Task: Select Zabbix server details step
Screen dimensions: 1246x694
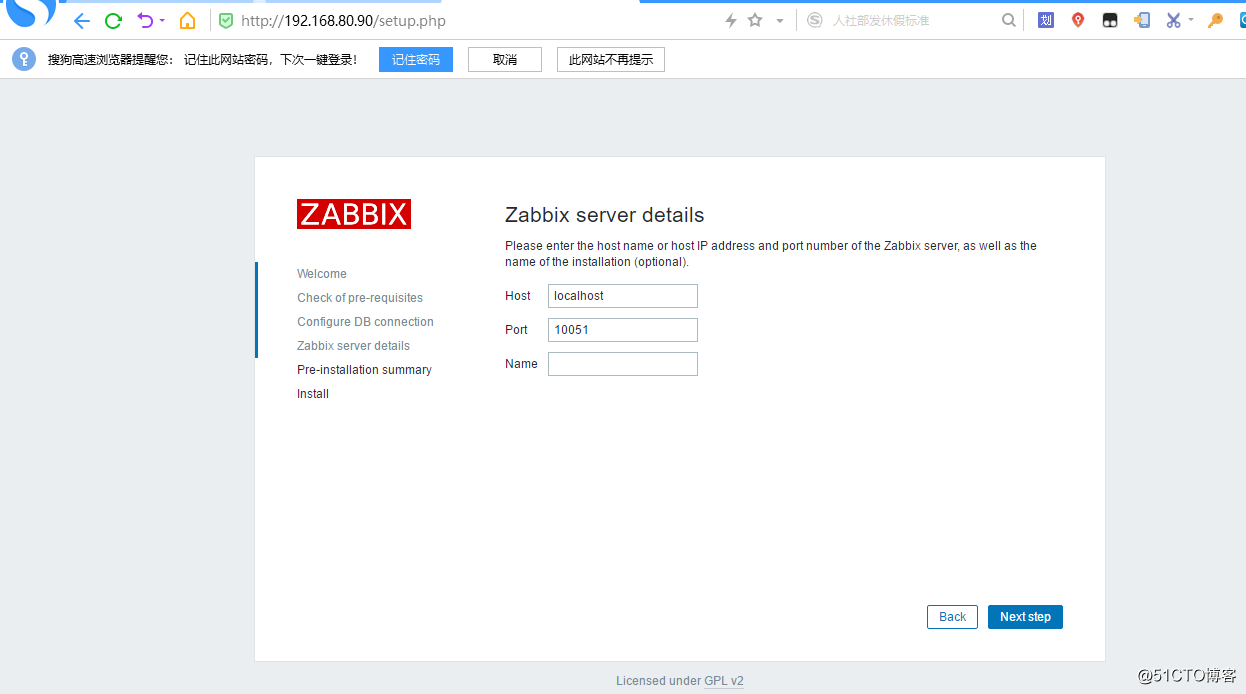Action: click(353, 346)
